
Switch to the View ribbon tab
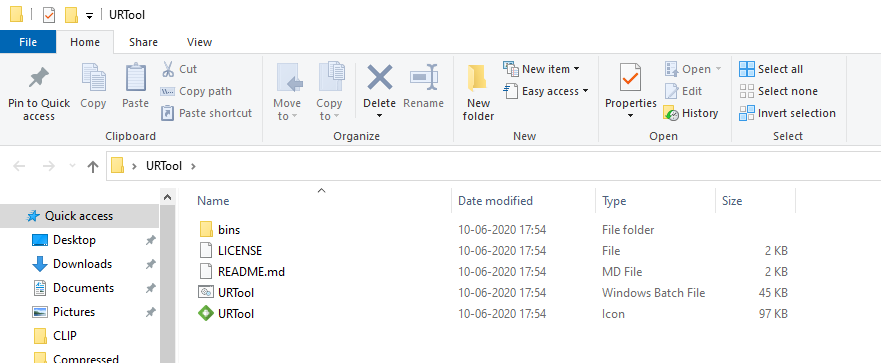(x=199, y=42)
